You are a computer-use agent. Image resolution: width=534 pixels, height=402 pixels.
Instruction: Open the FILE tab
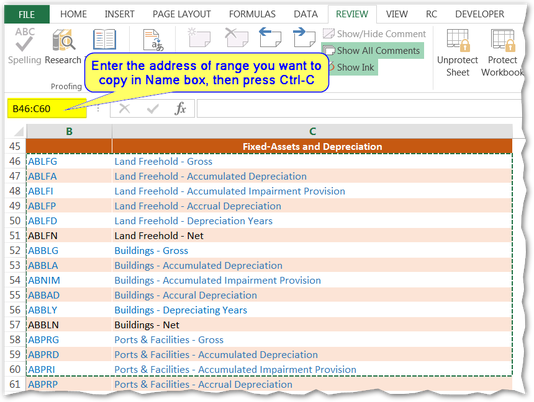coord(27,14)
